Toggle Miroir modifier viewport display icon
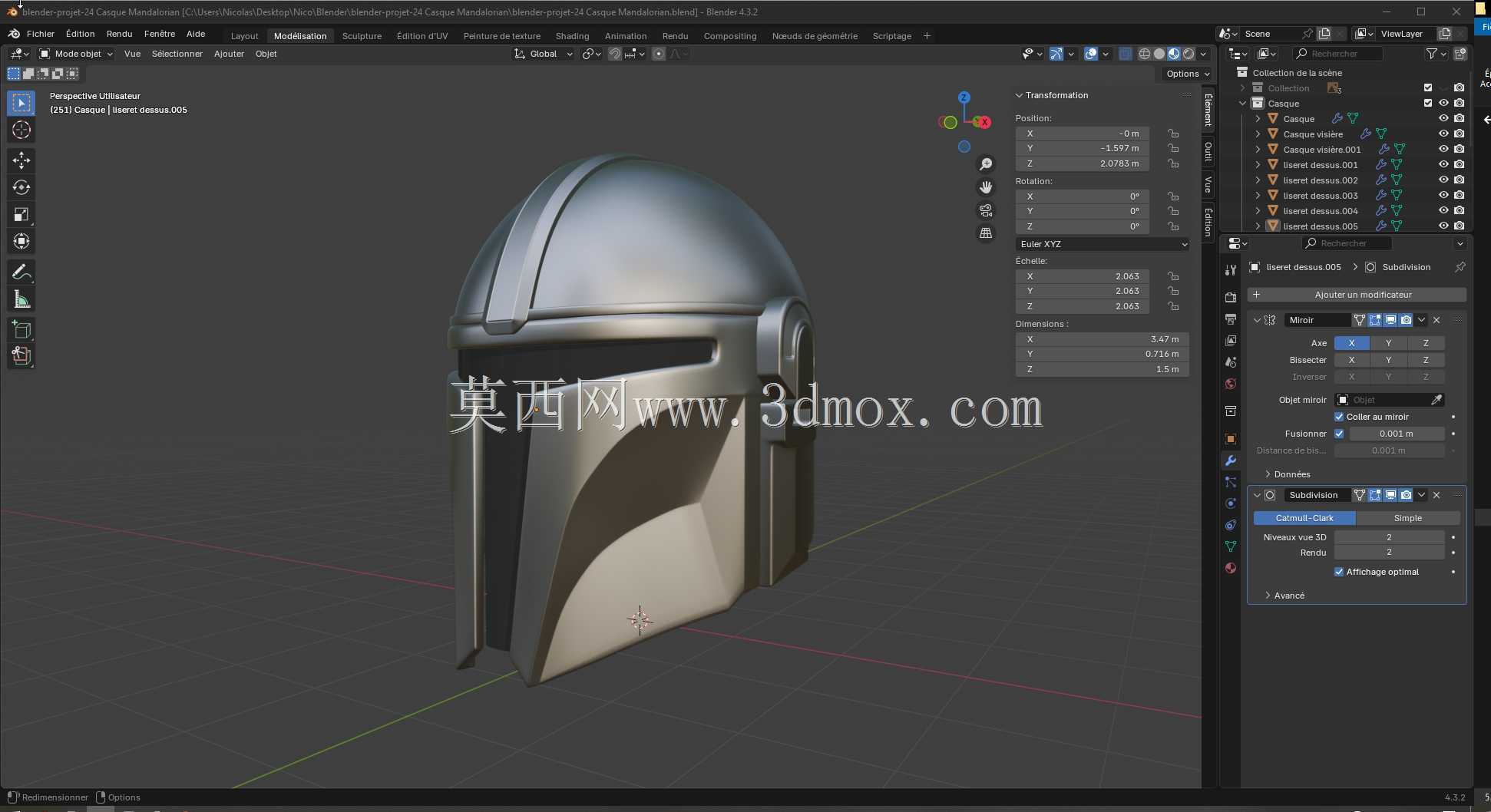Viewport: 1491px width, 812px height. [1390, 320]
